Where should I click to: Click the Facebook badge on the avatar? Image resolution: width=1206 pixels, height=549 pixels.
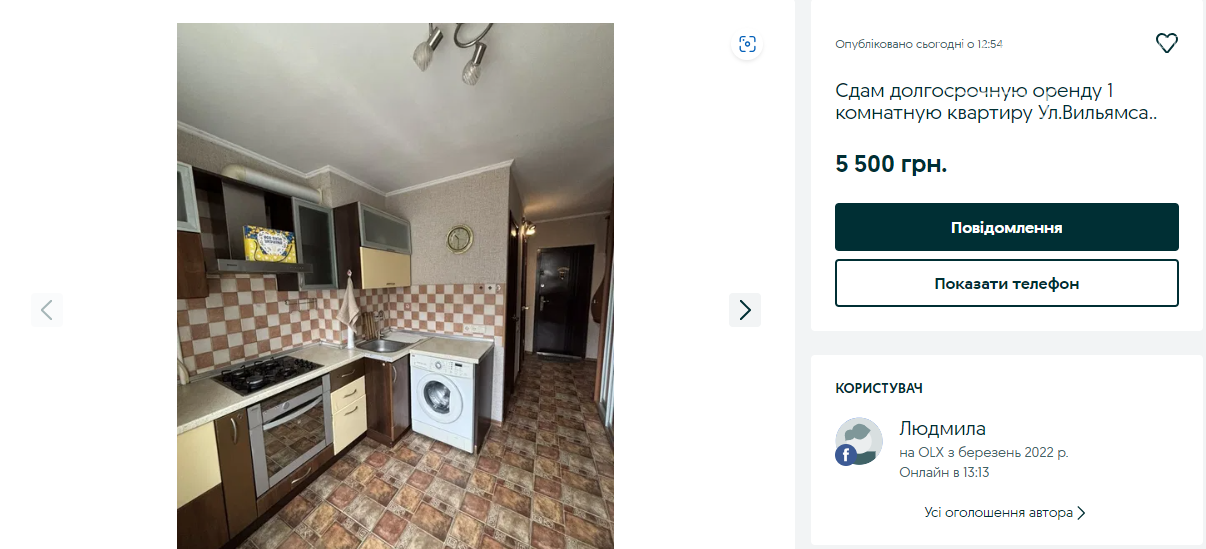tap(845, 455)
